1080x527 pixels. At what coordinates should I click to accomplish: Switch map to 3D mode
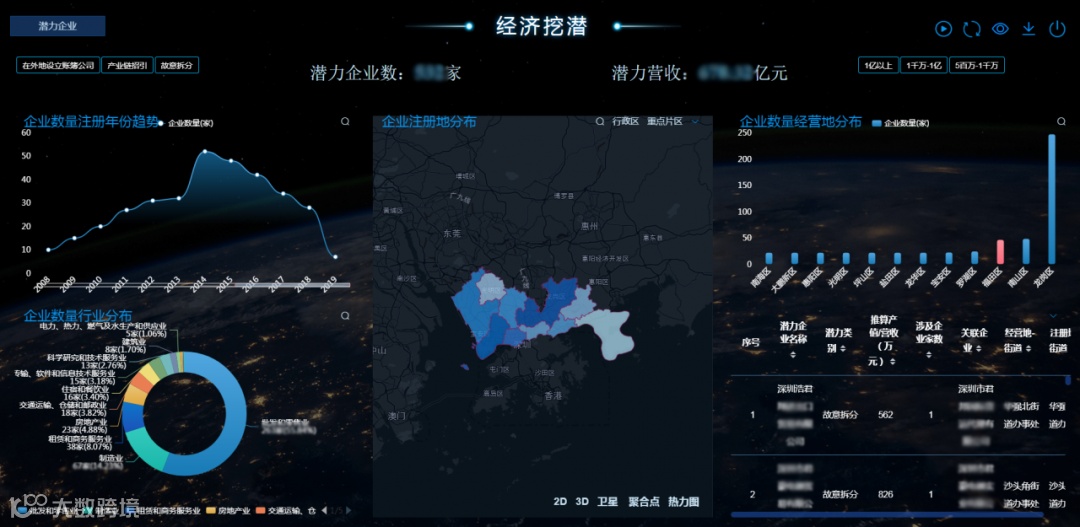tap(583, 502)
